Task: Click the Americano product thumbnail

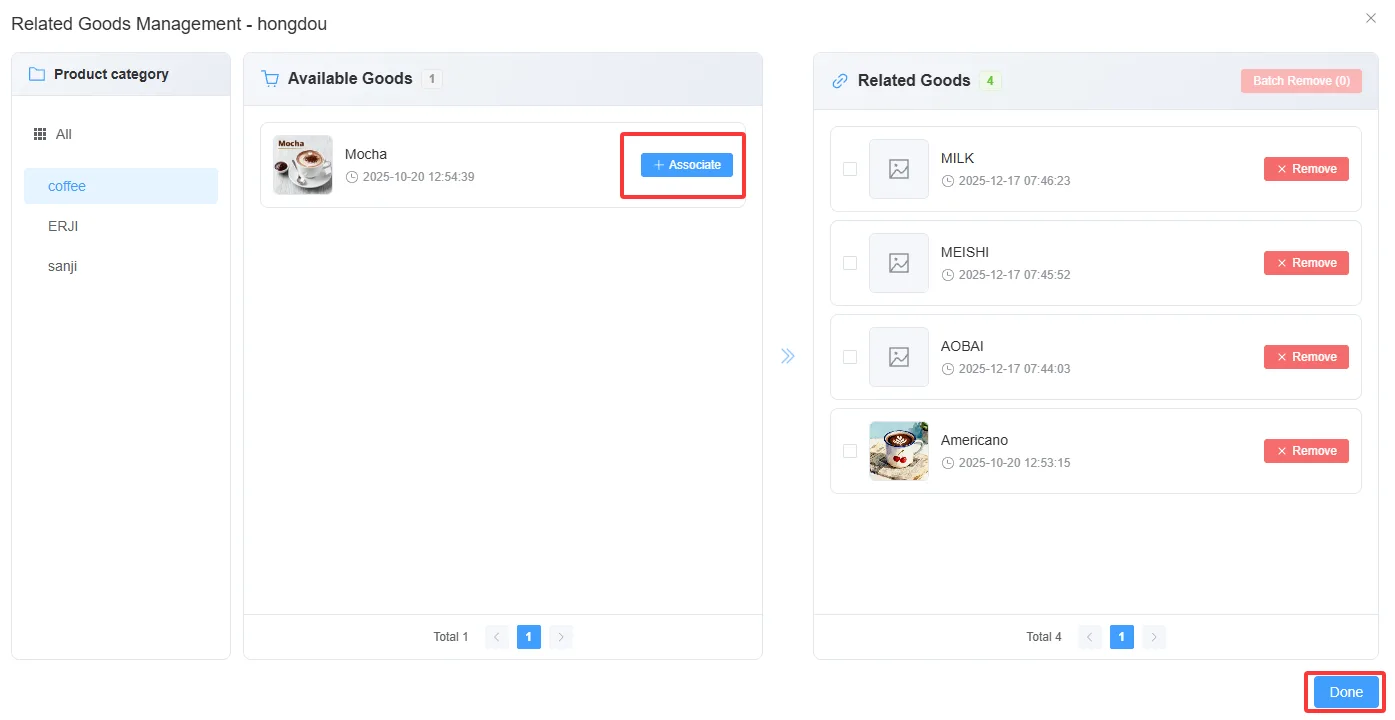Action: [899, 451]
